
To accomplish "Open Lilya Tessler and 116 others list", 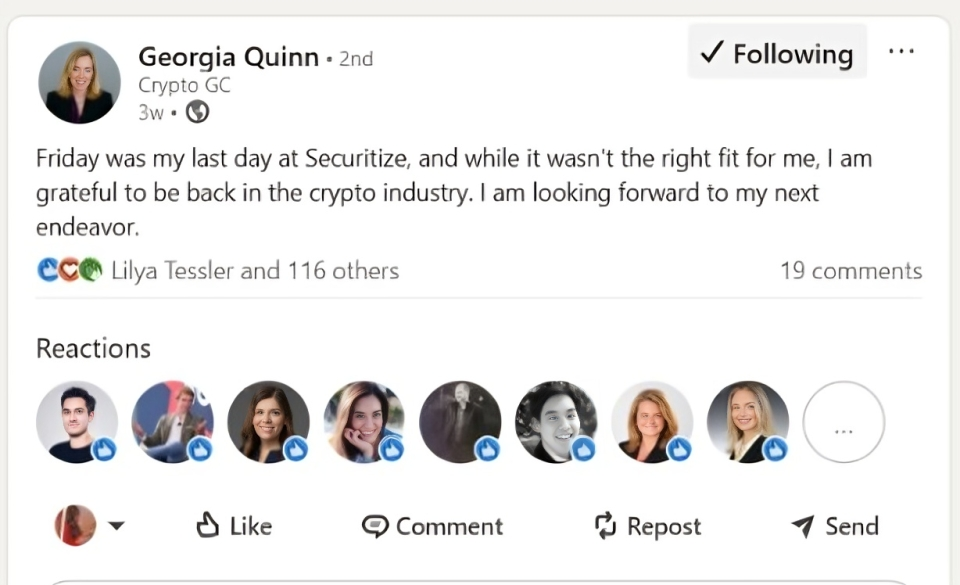I will [x=255, y=270].
